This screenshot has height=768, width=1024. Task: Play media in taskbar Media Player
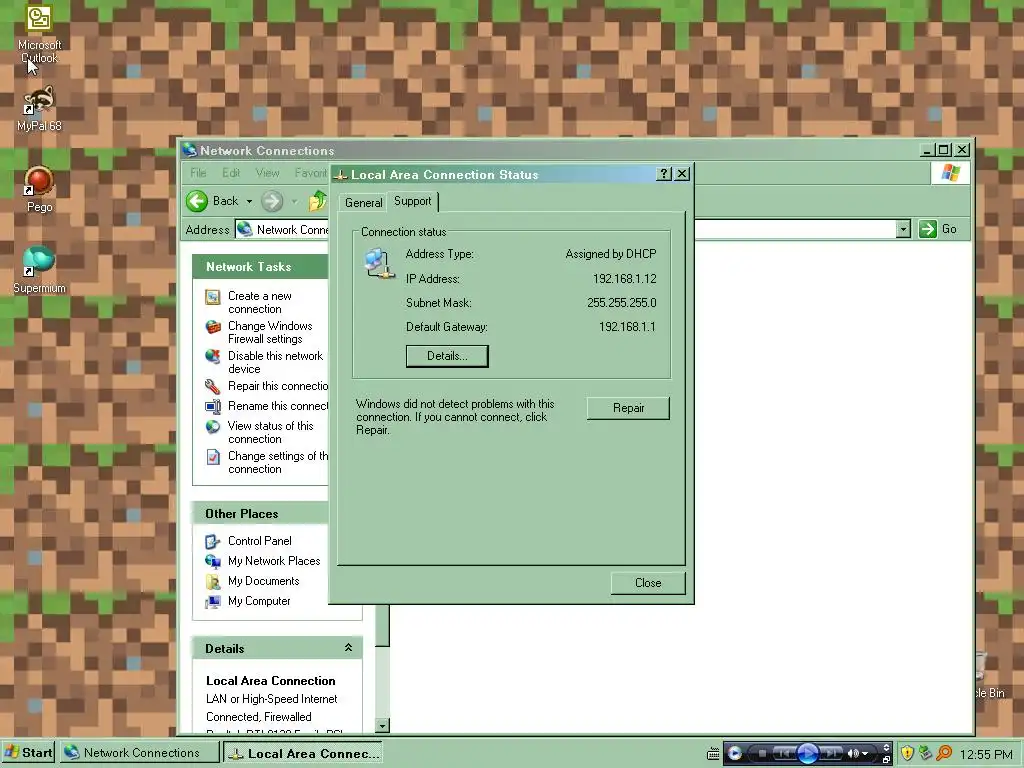pos(808,754)
